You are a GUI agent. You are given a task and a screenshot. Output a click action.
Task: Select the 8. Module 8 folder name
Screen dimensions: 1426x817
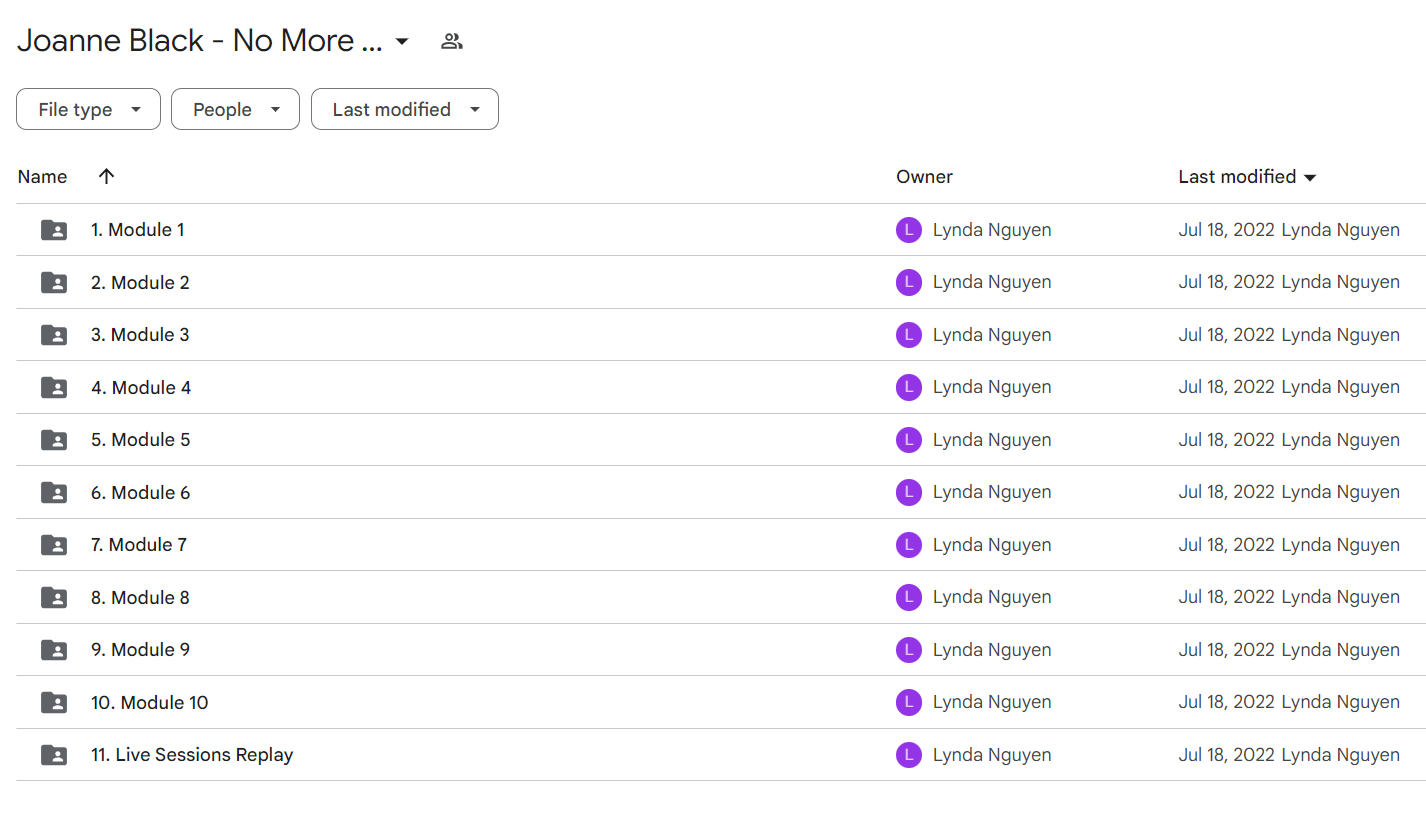coord(140,597)
